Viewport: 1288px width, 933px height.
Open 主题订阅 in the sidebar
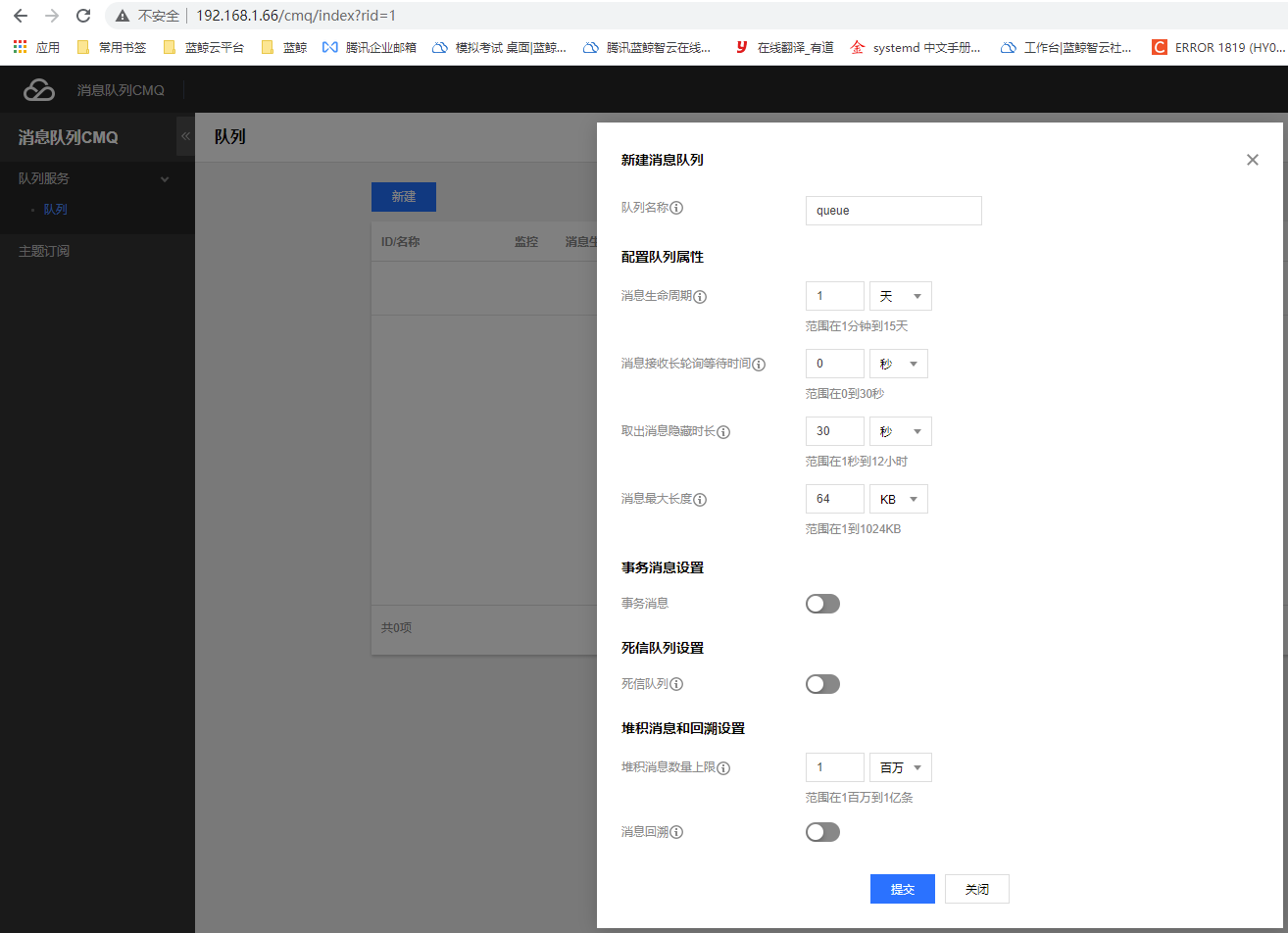44,251
